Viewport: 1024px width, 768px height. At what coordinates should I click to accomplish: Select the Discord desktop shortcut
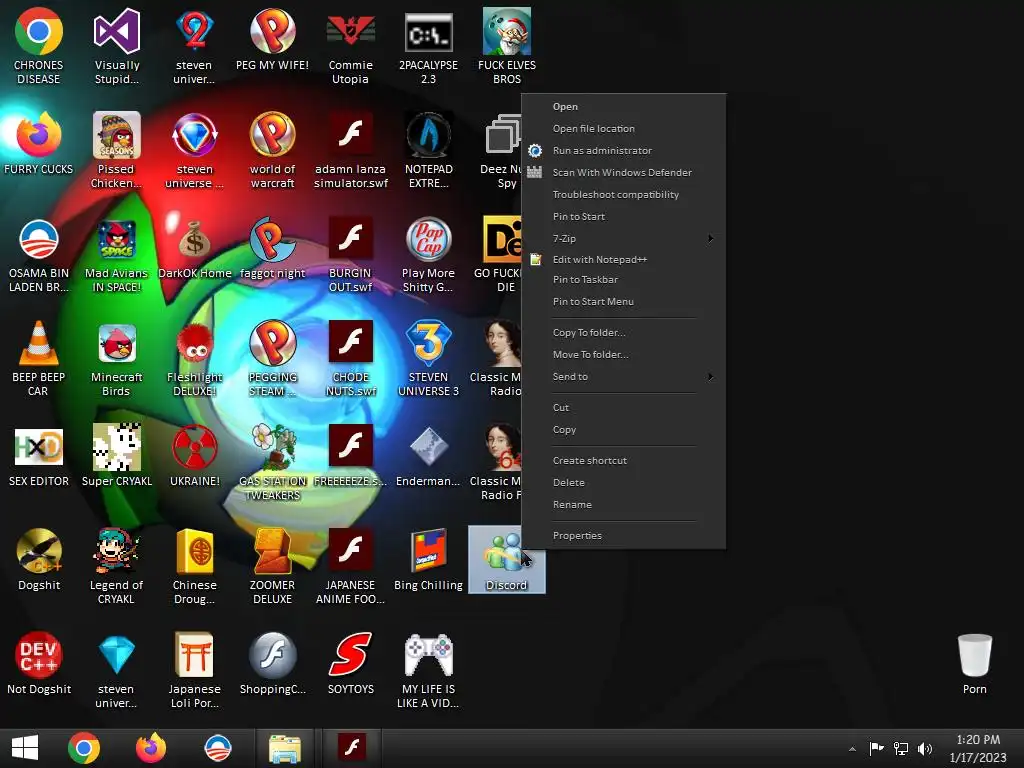click(507, 560)
